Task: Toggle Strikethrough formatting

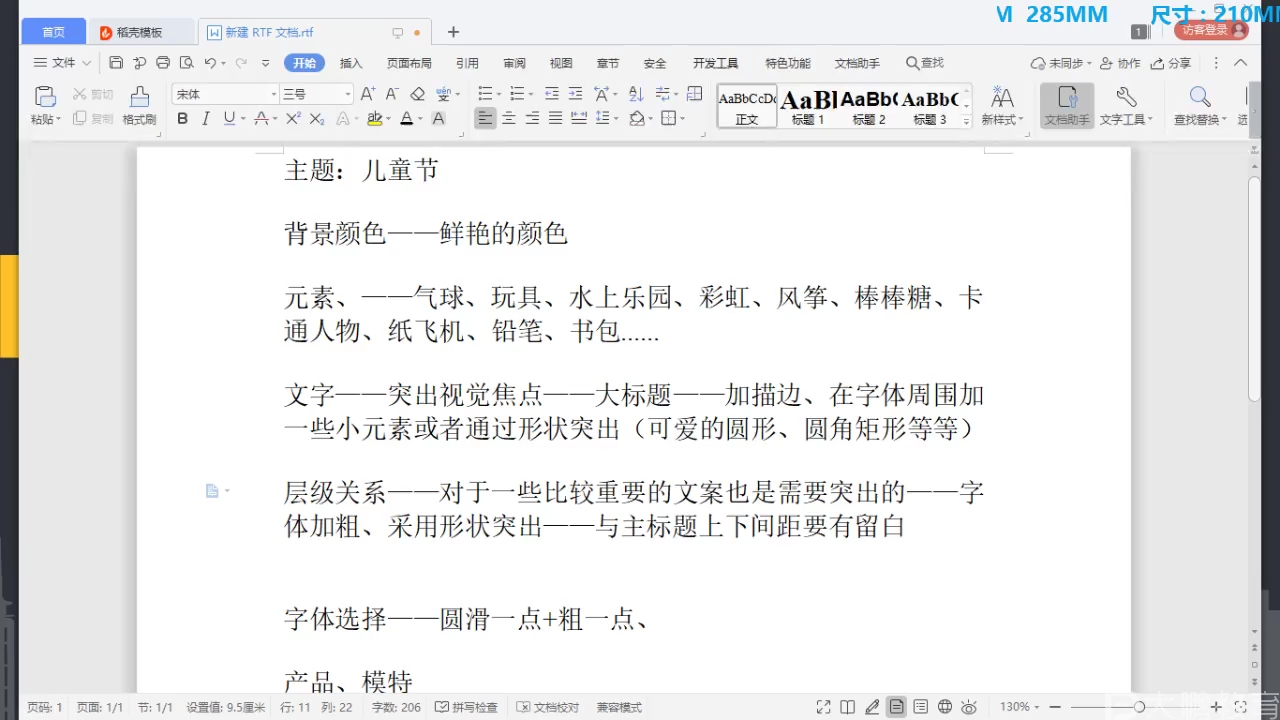Action: coord(260,118)
